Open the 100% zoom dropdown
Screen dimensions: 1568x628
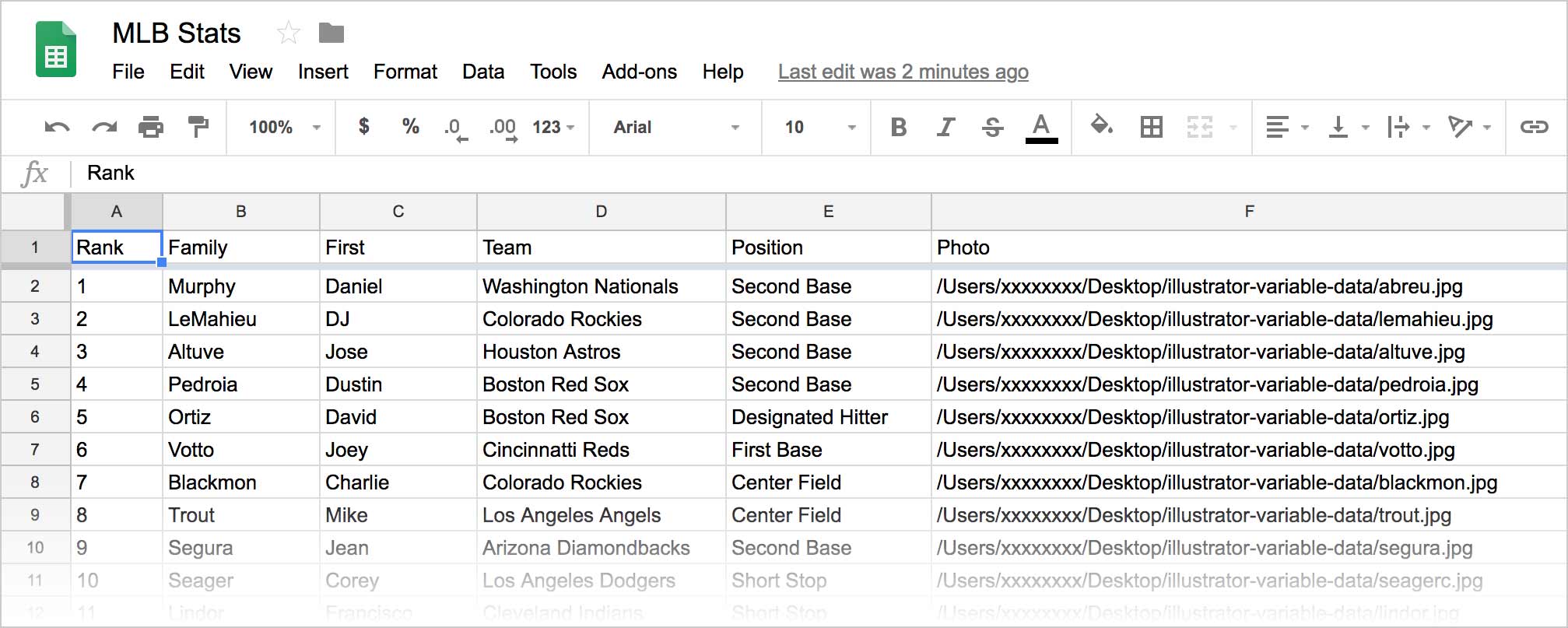point(284,127)
